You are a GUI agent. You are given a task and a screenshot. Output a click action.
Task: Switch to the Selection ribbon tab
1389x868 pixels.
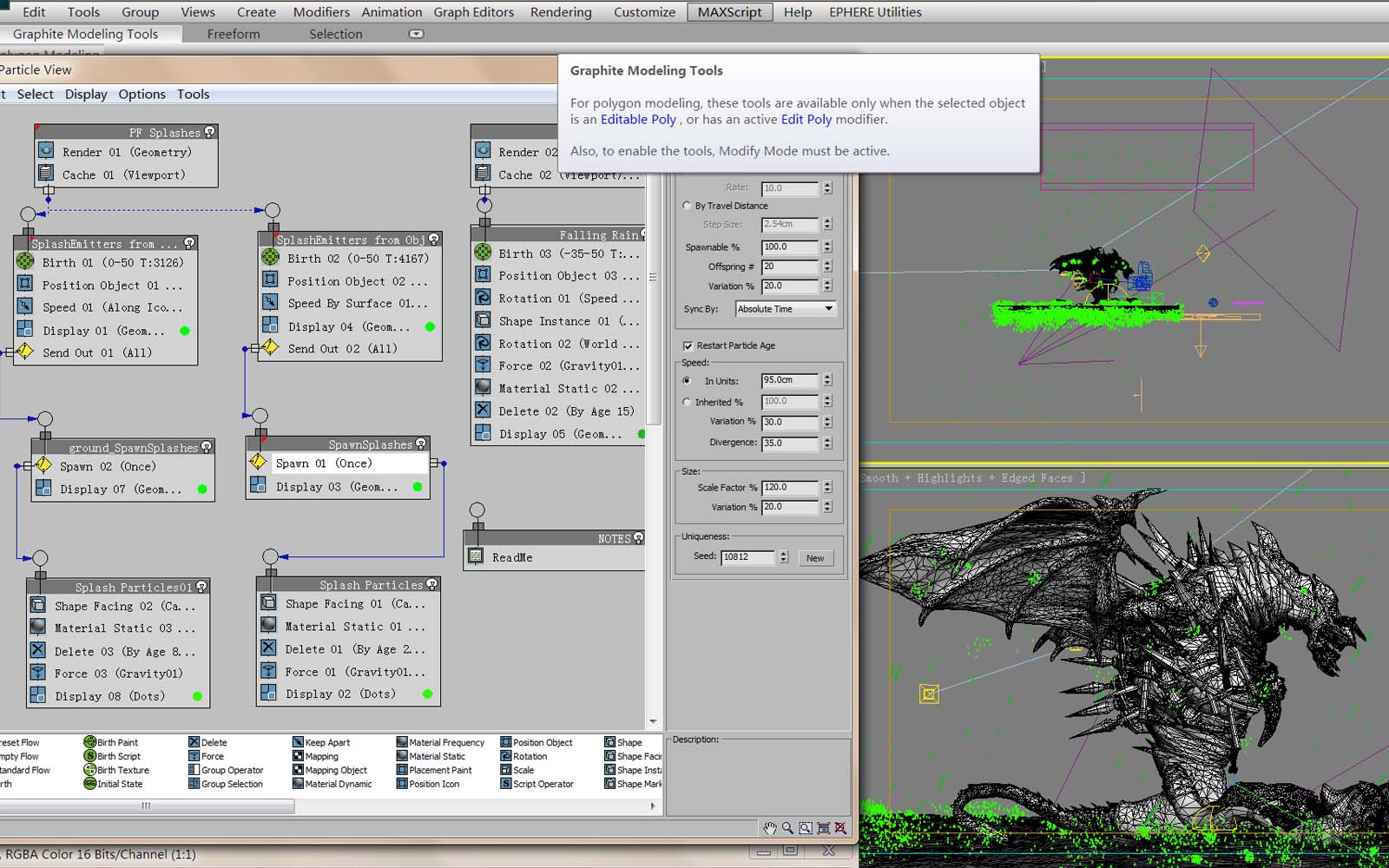[x=336, y=34]
